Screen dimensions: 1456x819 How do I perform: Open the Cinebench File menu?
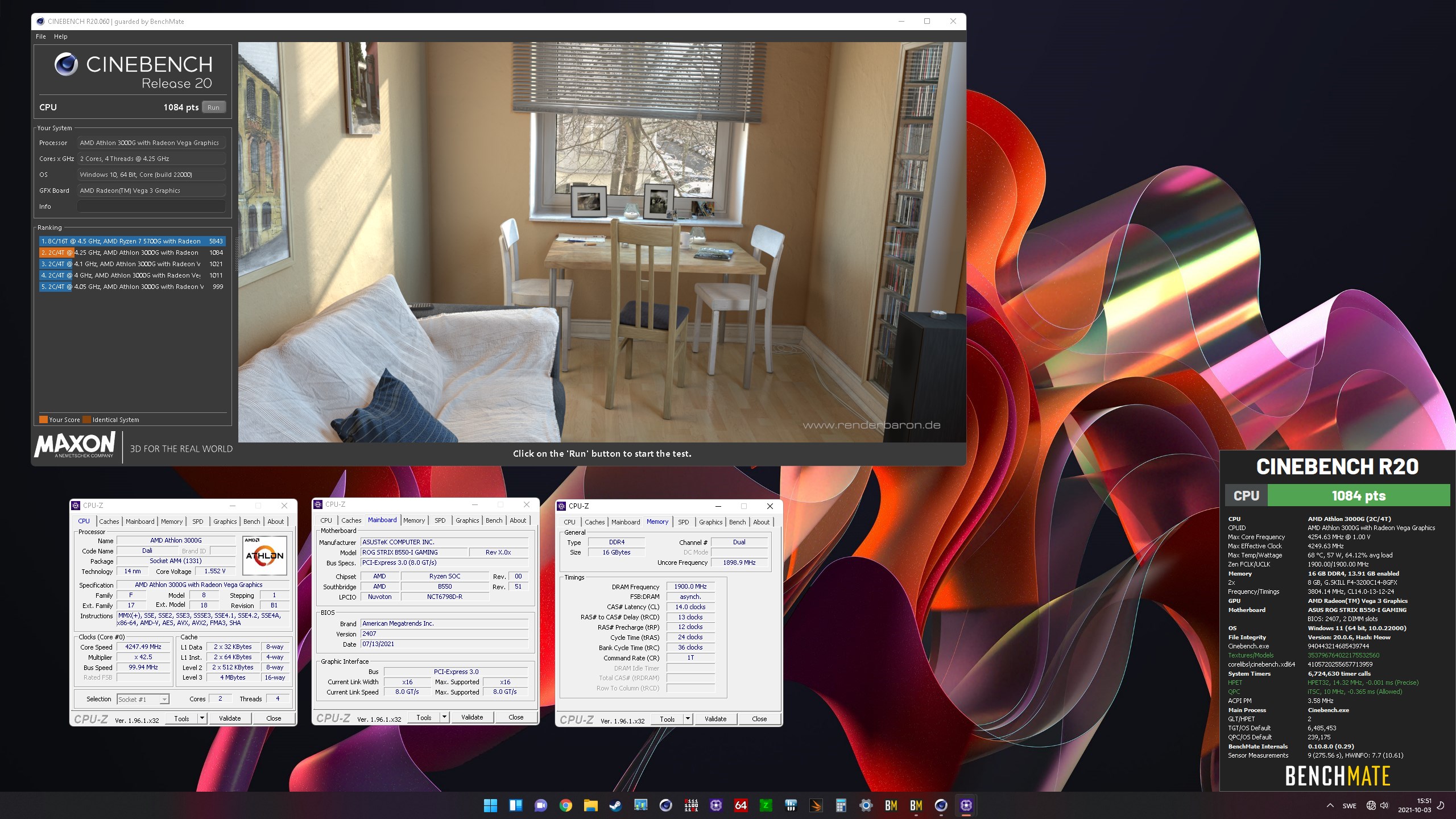tap(41, 36)
